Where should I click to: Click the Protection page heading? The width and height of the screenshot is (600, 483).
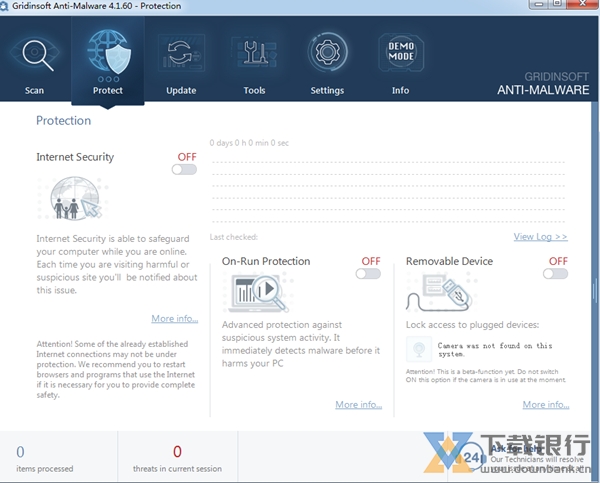click(64, 121)
